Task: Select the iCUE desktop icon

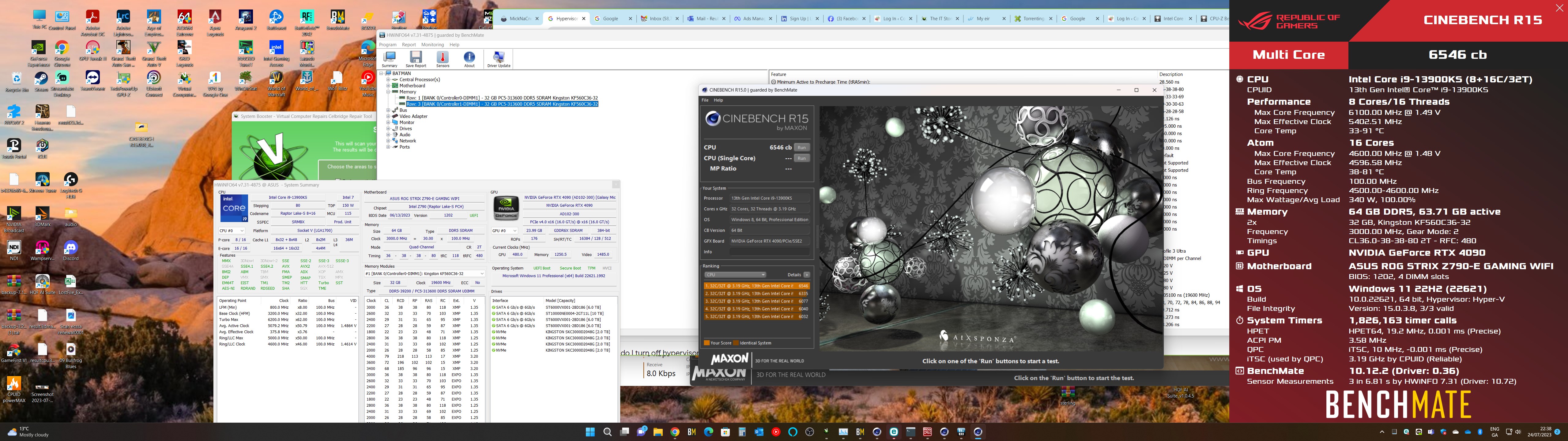Action: click(42, 148)
